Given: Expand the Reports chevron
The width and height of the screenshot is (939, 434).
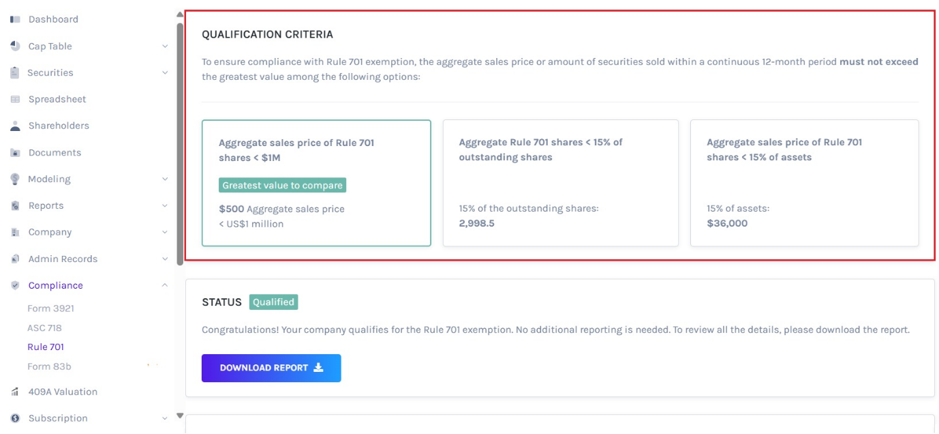Looking at the screenshot, I should tap(165, 206).
